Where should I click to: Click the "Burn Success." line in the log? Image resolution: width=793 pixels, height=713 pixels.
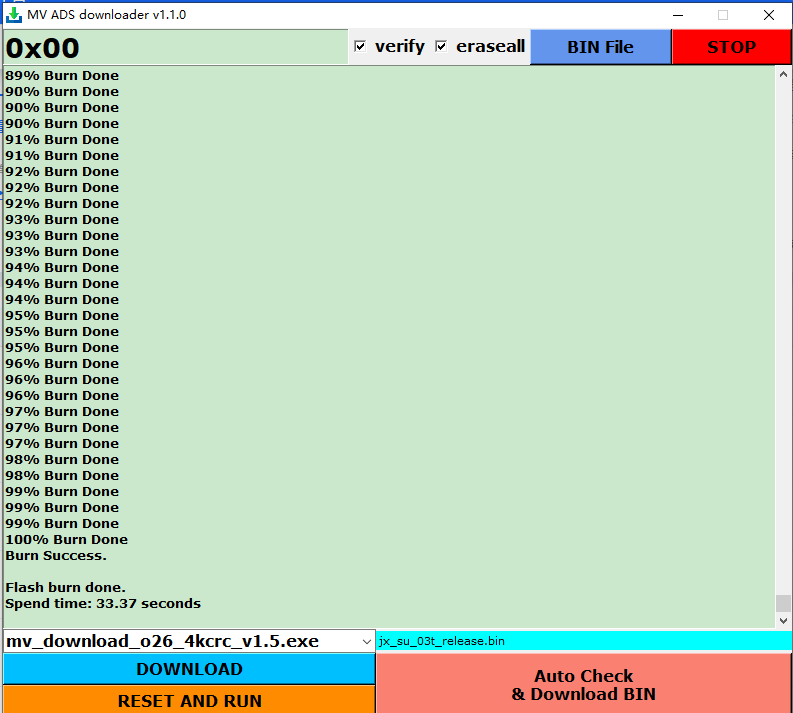click(x=56, y=555)
